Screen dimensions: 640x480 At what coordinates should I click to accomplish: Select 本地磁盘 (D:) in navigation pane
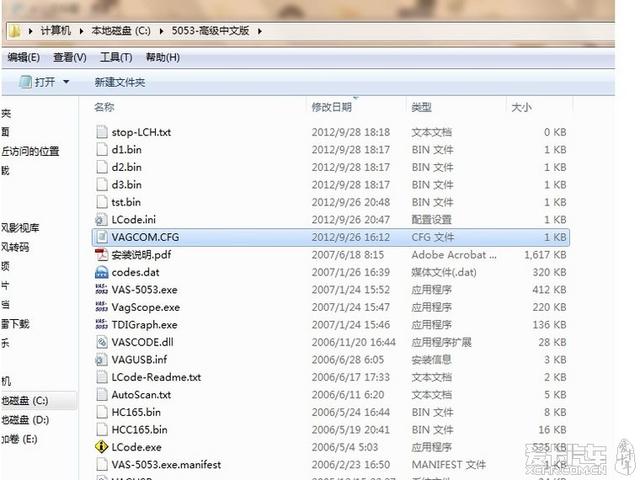click(x=25, y=420)
